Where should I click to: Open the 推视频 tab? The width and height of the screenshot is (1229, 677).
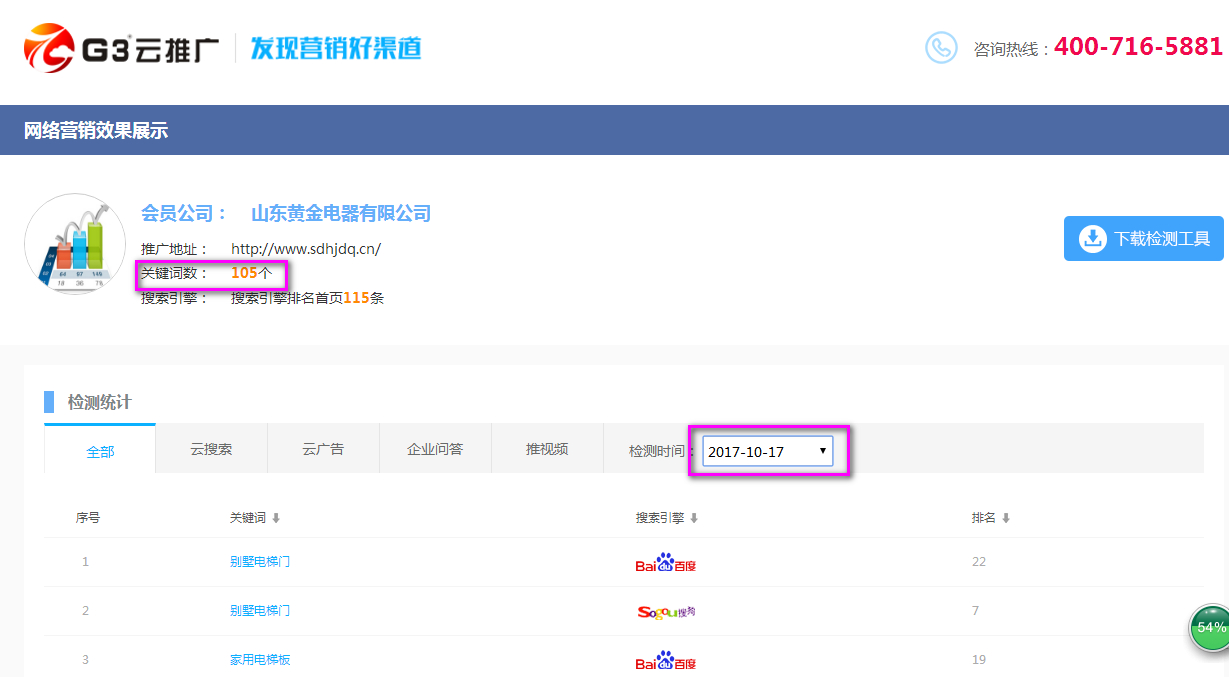(547, 449)
